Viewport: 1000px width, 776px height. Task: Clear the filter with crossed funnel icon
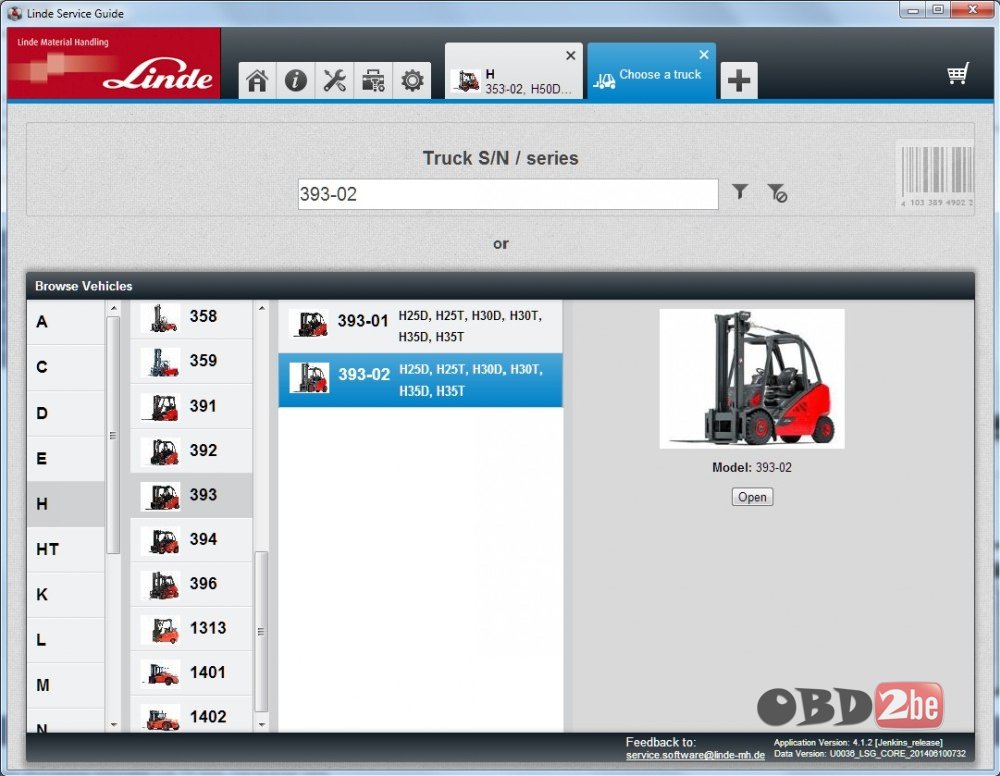[777, 193]
